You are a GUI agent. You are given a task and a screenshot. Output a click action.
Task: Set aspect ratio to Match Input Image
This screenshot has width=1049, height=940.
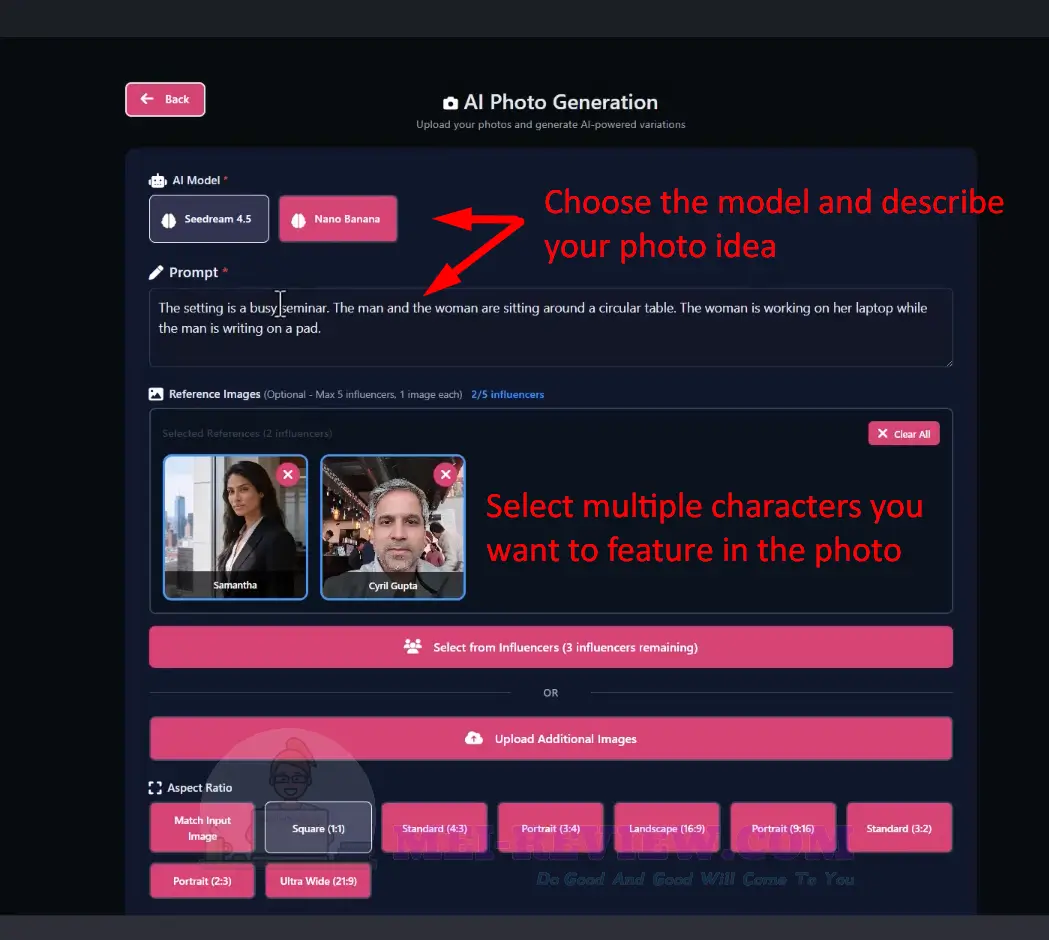tap(202, 828)
